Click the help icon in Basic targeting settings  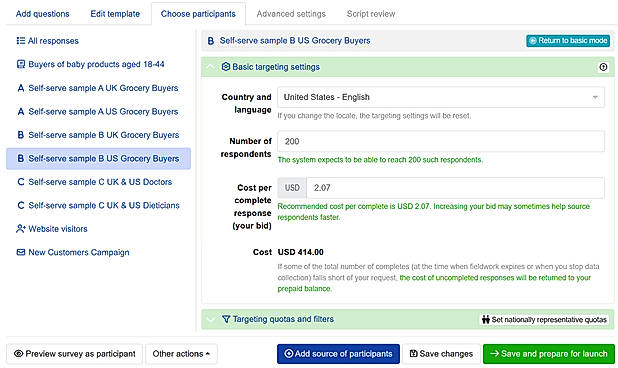[603, 67]
